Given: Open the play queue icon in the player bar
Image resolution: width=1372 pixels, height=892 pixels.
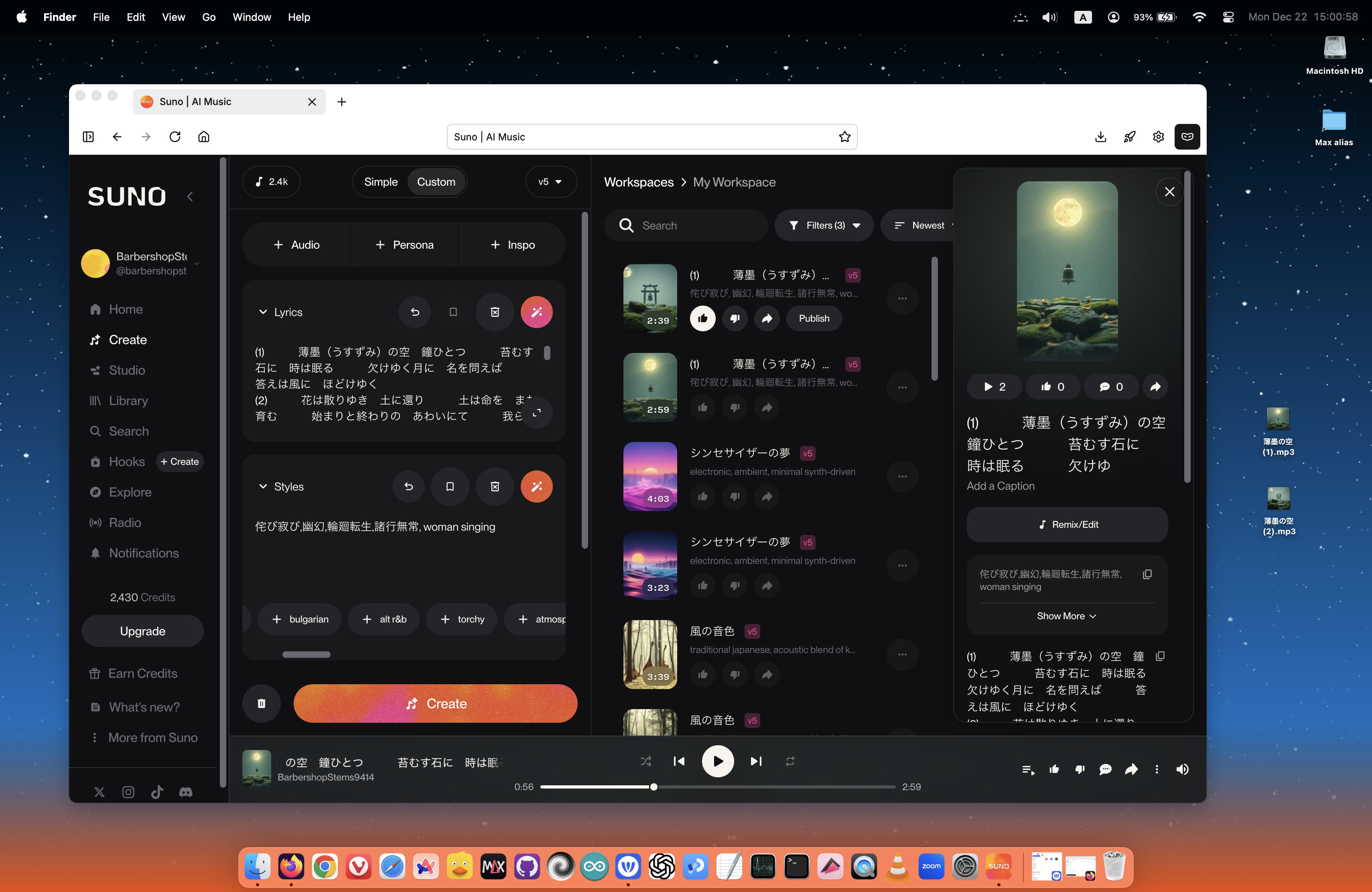Looking at the screenshot, I should tap(1028, 769).
